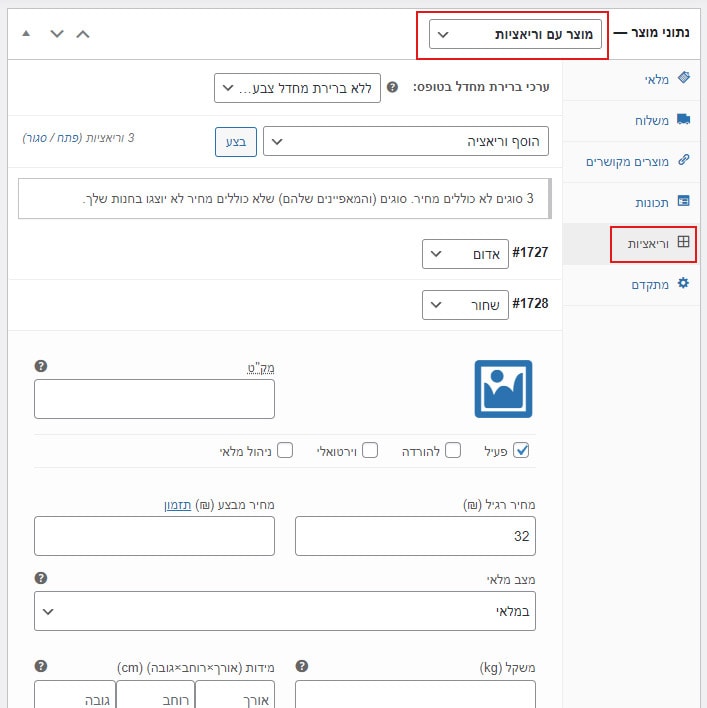This screenshot has height=708, width=707.
Task: Click help icon beside מצב מלאי label
Action: (41, 578)
